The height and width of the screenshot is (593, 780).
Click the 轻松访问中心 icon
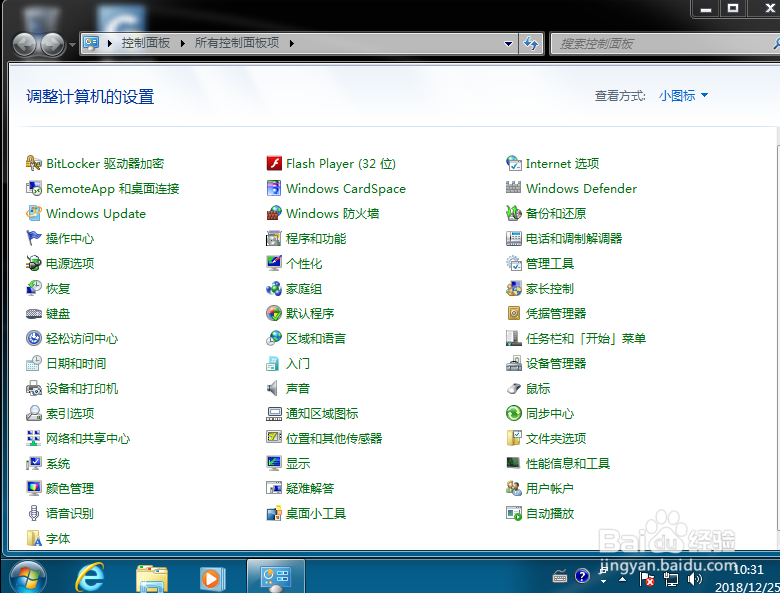[34, 338]
